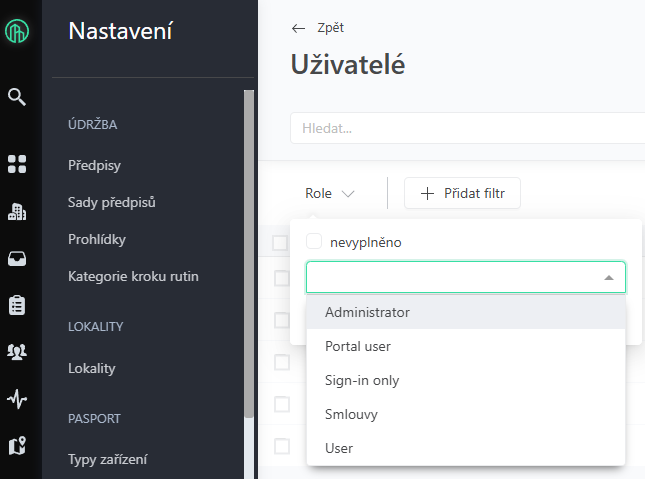Image resolution: width=645 pixels, height=479 pixels.
Task: Open the inbox tray icon
Action: tap(17, 258)
